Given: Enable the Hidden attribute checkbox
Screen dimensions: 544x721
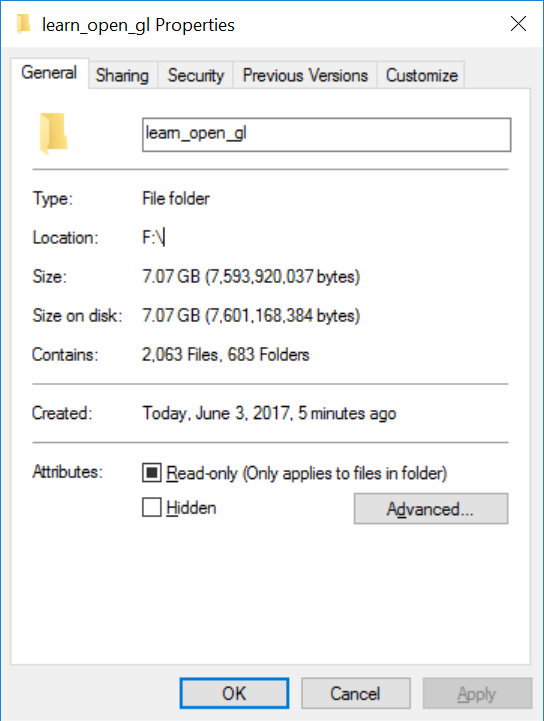Looking at the screenshot, I should (x=152, y=508).
